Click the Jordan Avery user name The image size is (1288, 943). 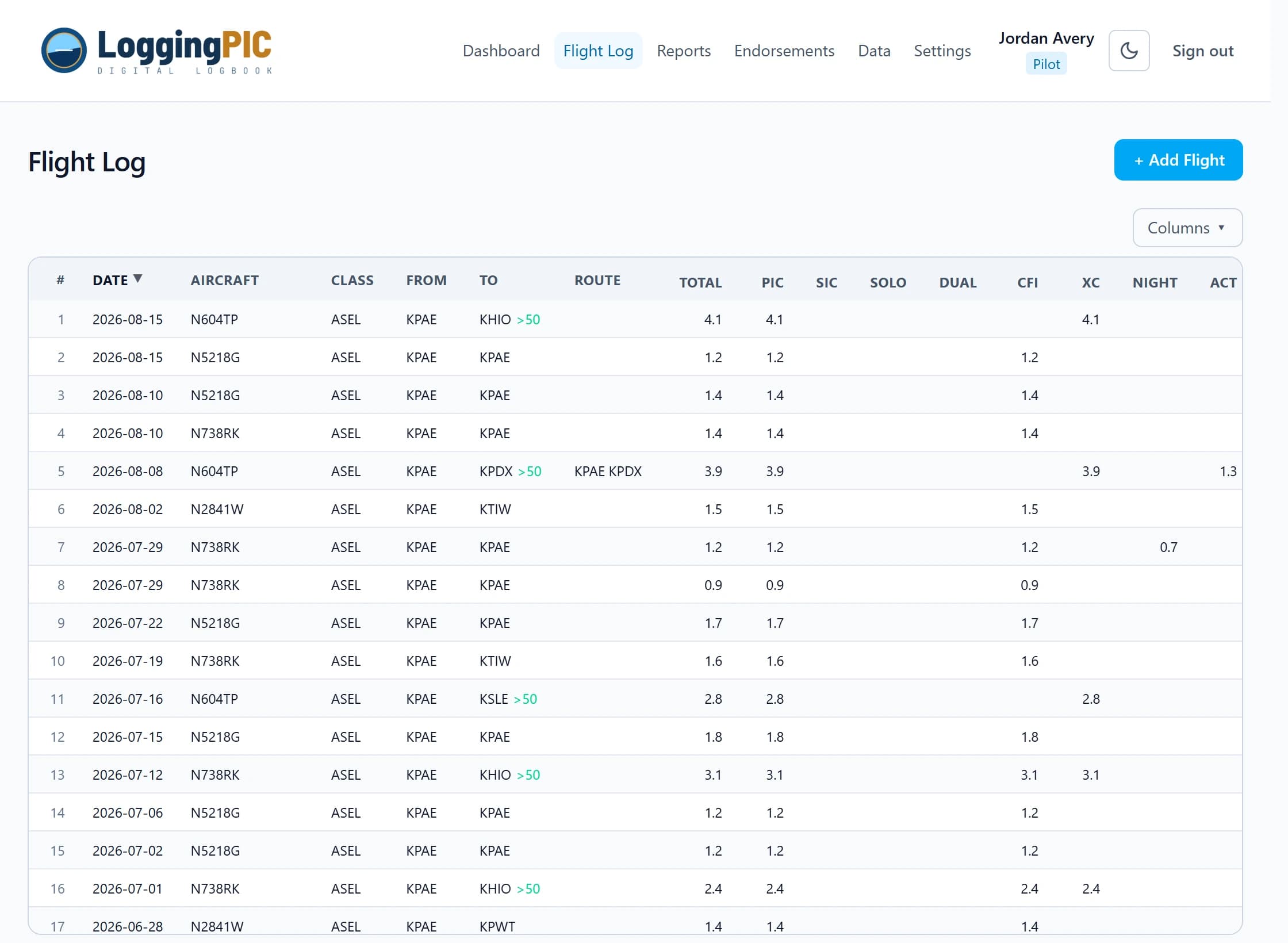pos(1046,38)
